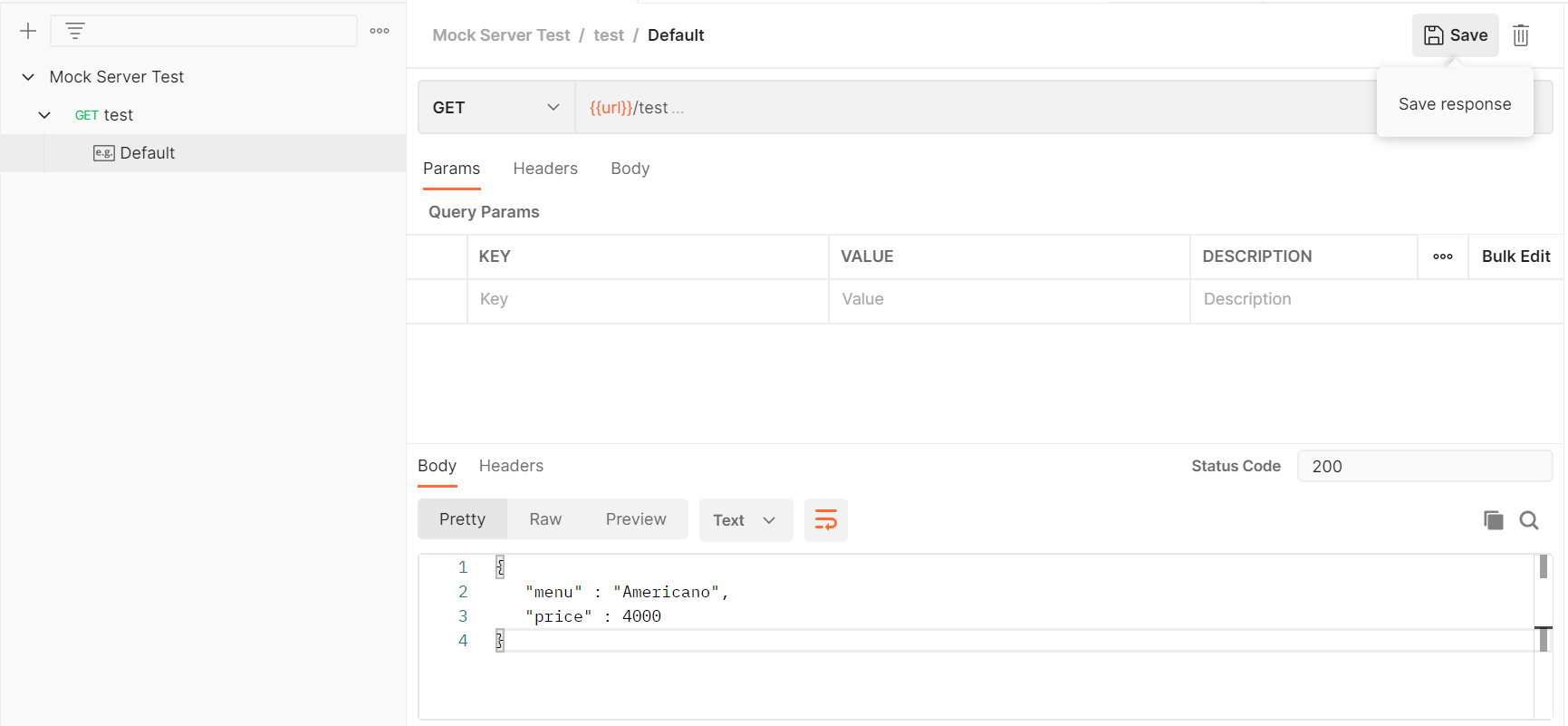Collapse the GET test request
1568x726 pixels.
coord(44,115)
